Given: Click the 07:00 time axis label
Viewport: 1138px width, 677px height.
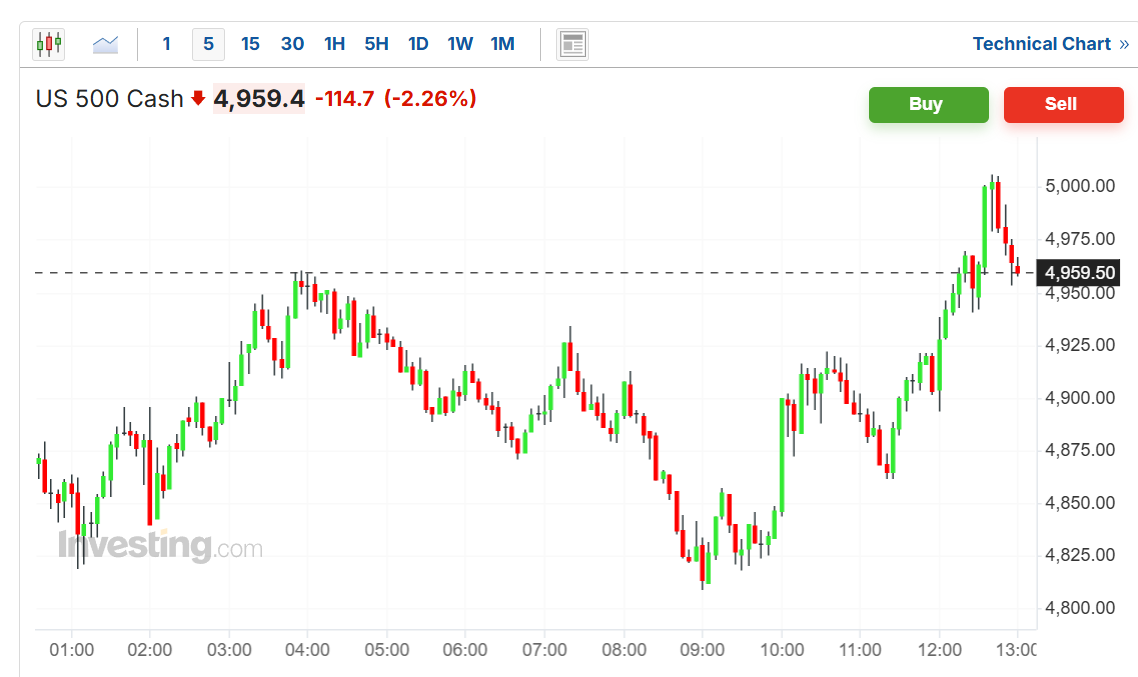Looking at the screenshot, I should [544, 650].
